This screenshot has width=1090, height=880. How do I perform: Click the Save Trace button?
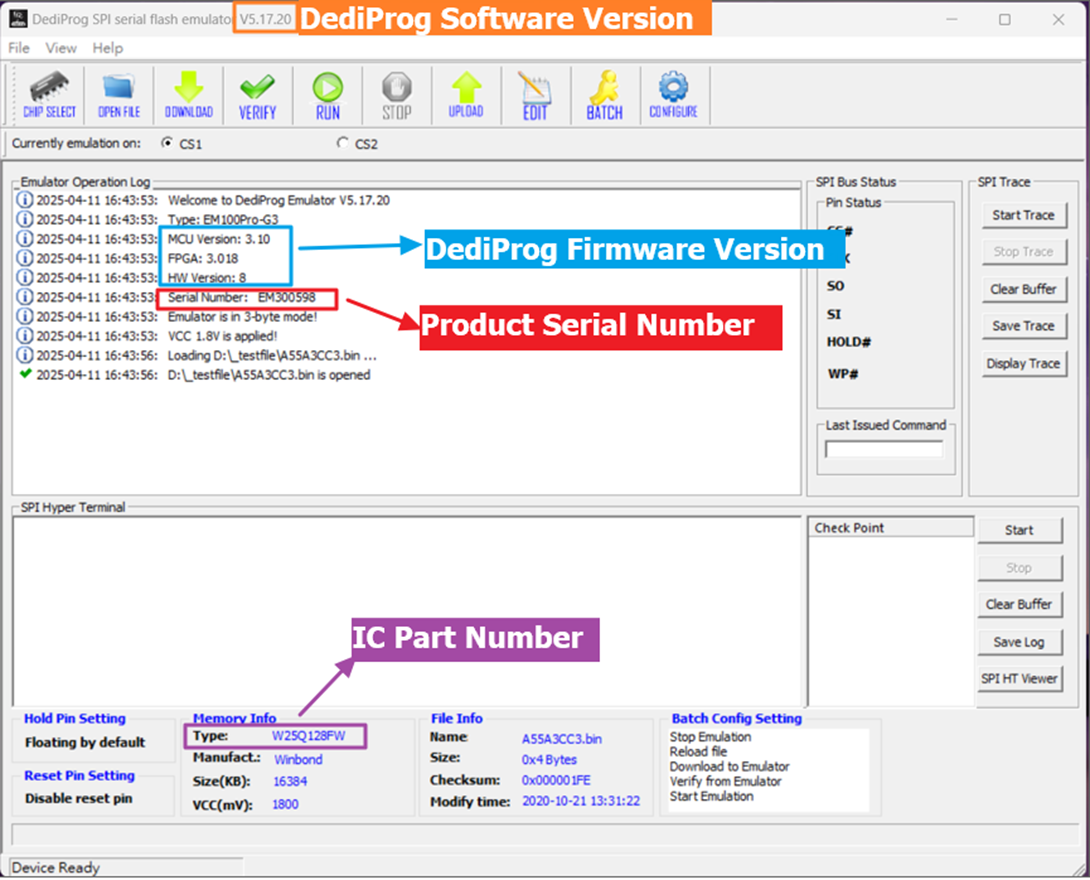click(1023, 326)
